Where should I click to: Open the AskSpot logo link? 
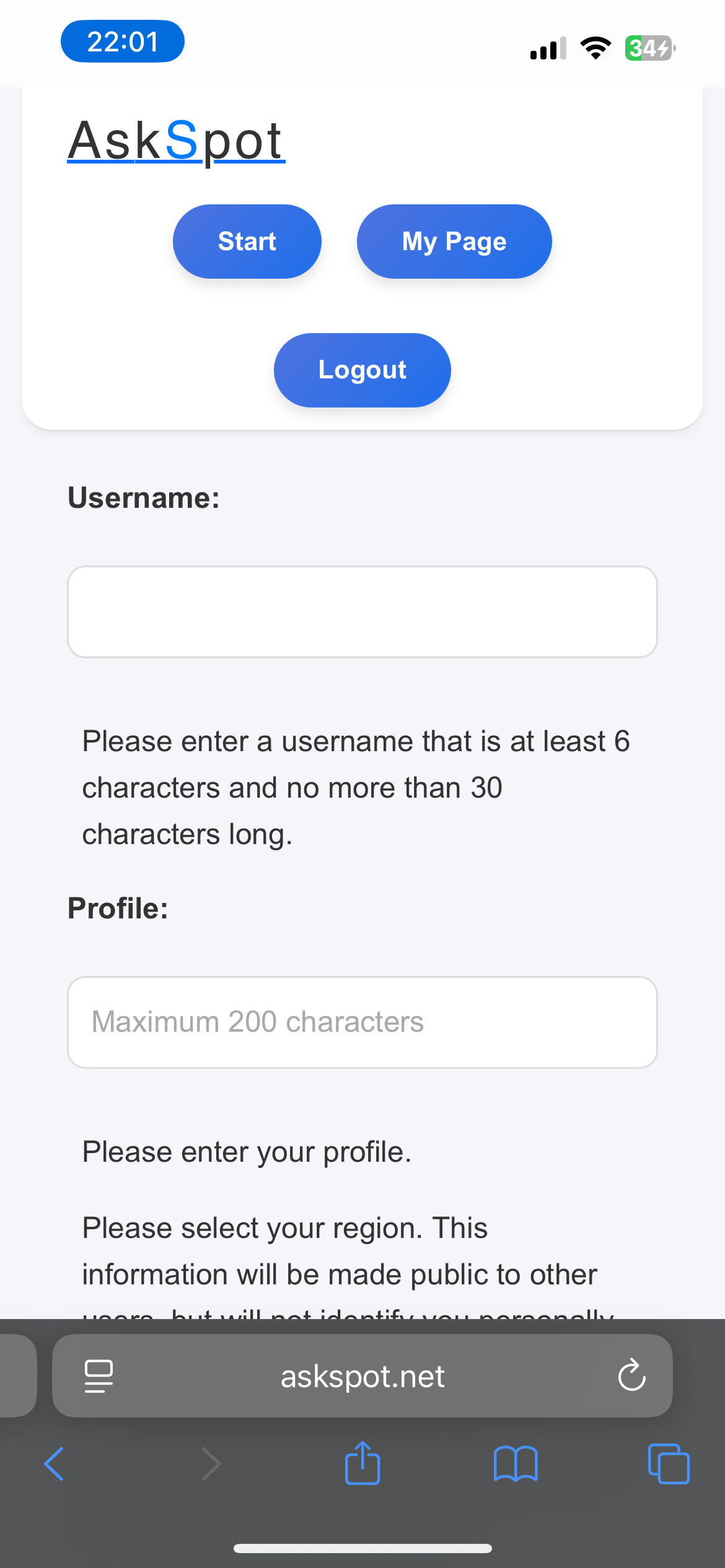(x=176, y=141)
